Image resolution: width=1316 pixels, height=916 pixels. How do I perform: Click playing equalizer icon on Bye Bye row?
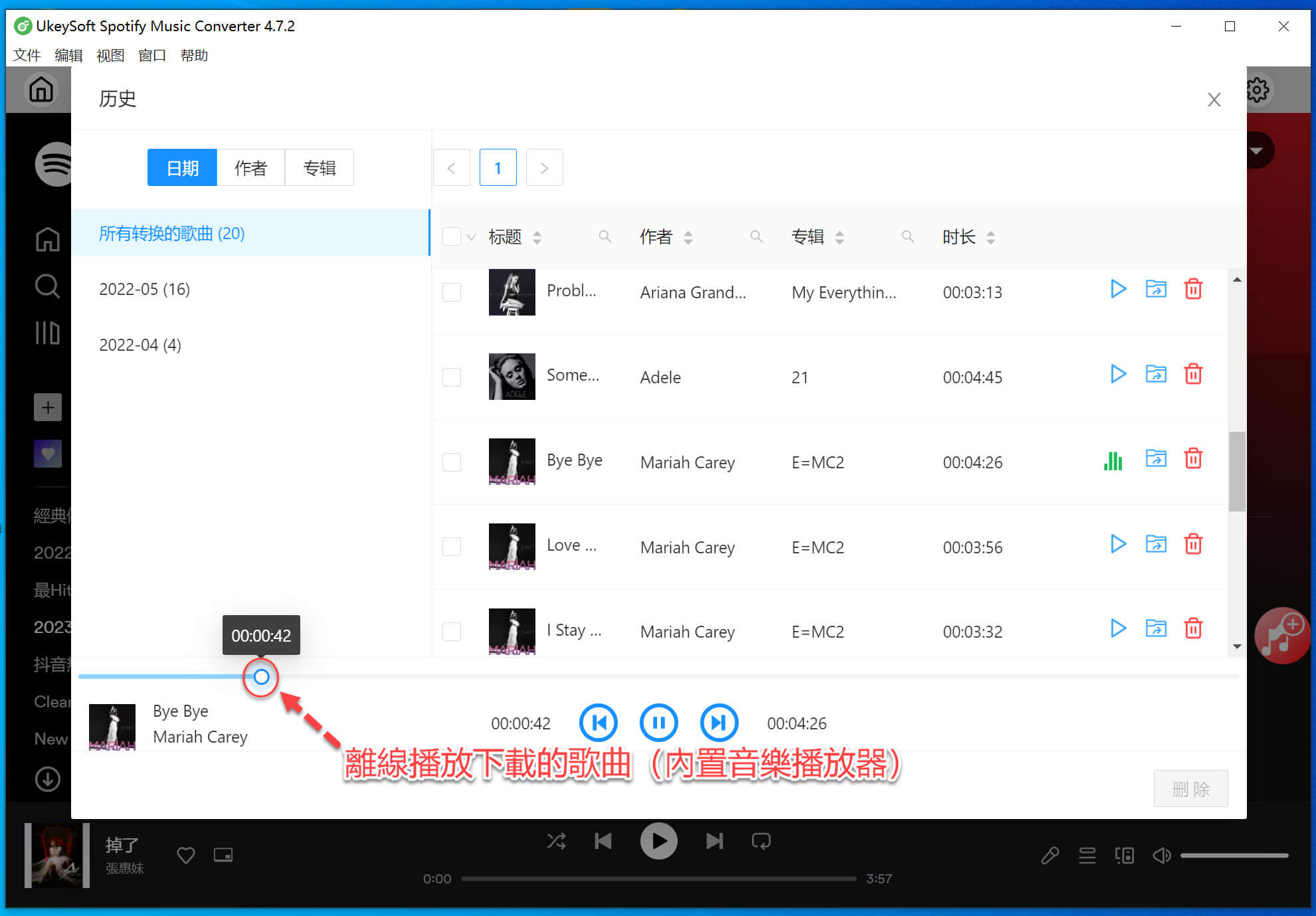[x=1113, y=460]
